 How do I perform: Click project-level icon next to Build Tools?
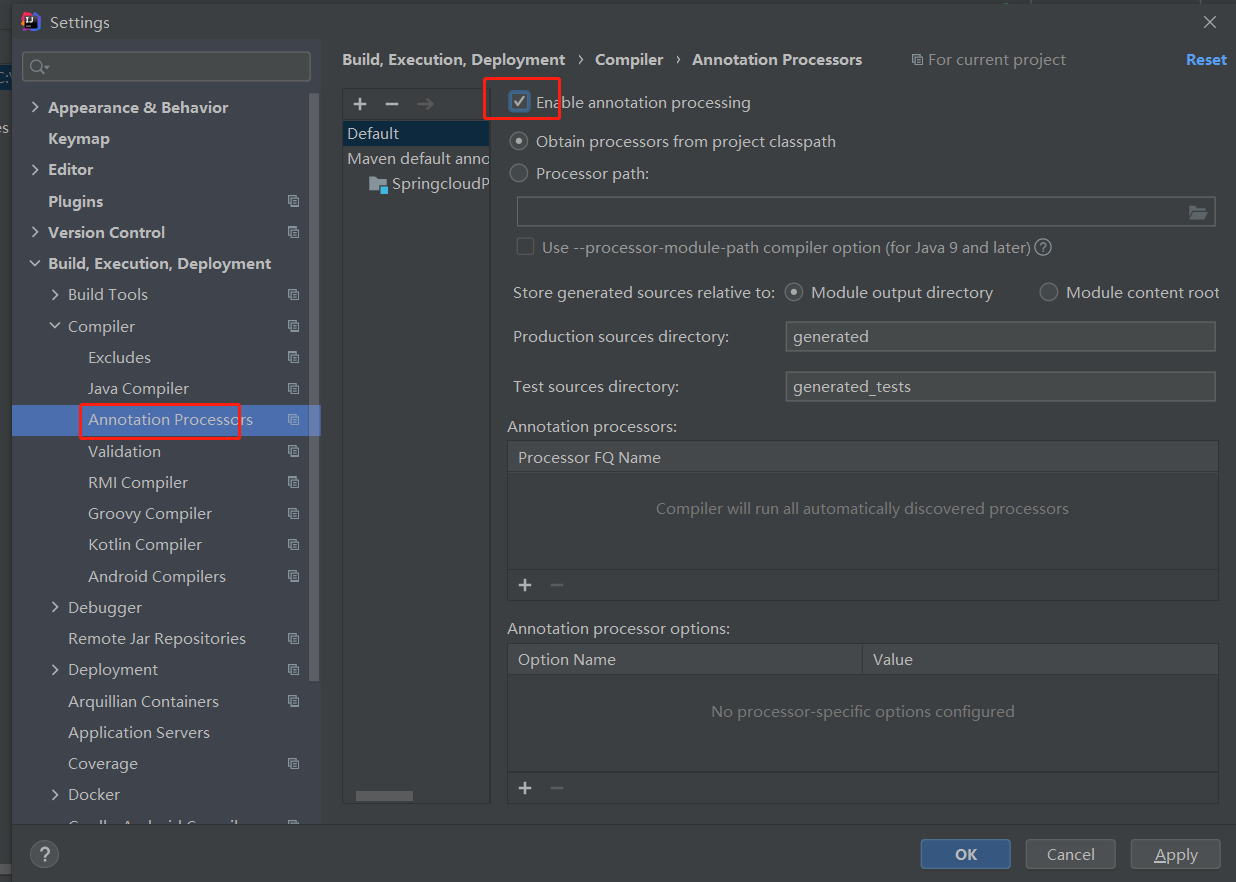point(293,294)
